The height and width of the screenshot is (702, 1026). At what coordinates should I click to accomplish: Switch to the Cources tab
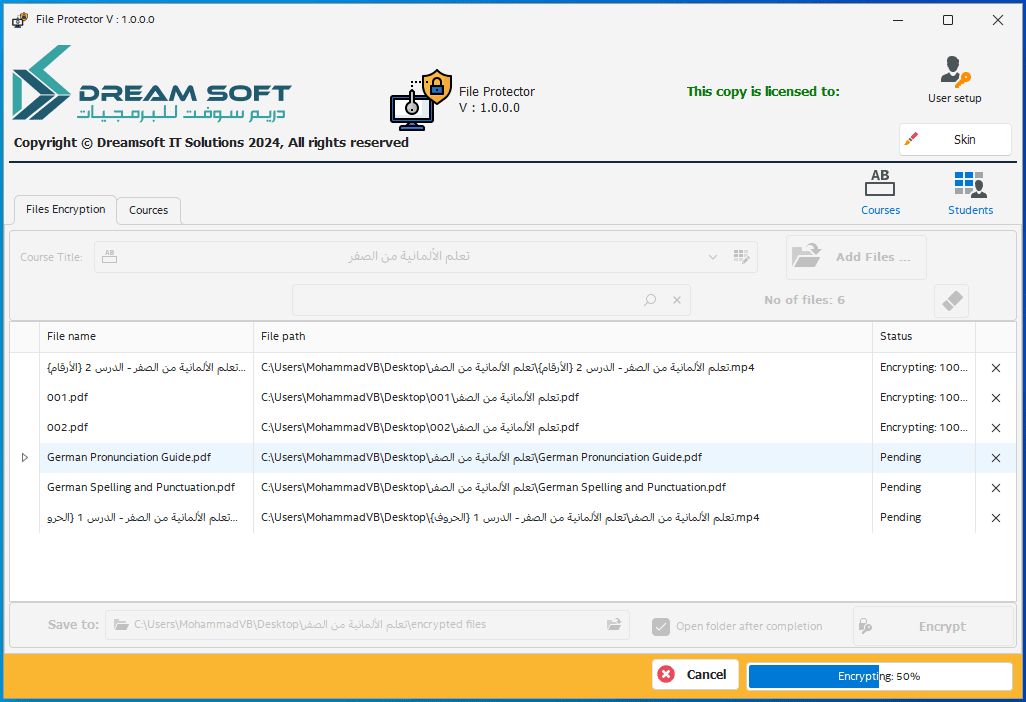pyautogui.click(x=149, y=210)
